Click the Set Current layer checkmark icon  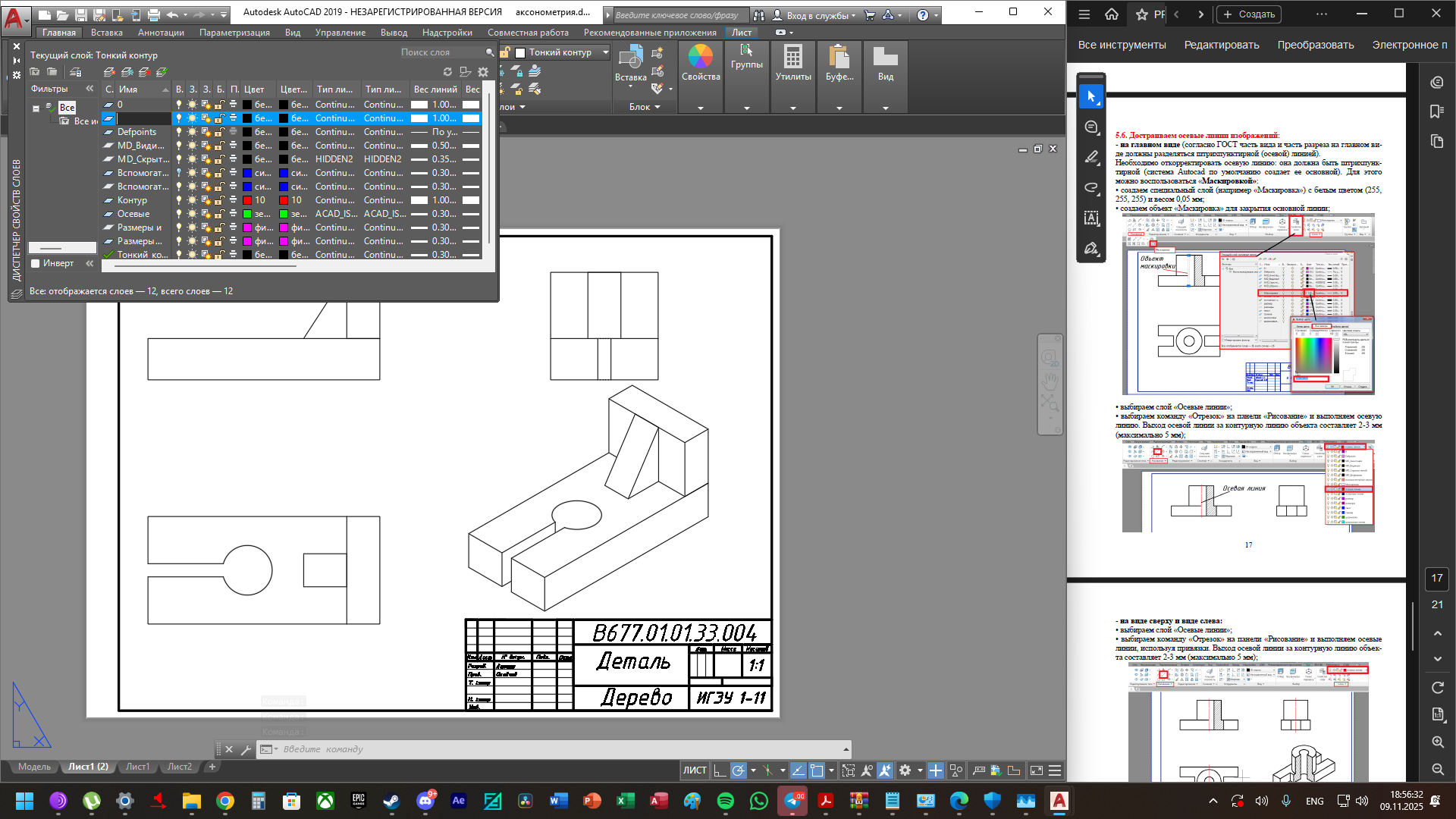[x=162, y=72]
